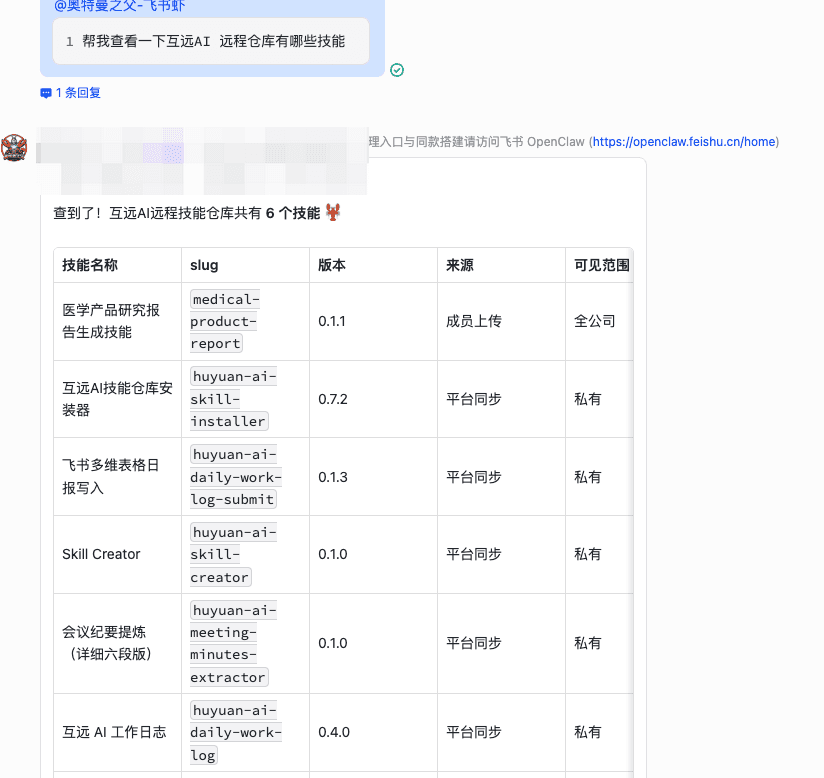Click the green read-status checkmark icon
The width and height of the screenshot is (824, 778).
[397, 70]
